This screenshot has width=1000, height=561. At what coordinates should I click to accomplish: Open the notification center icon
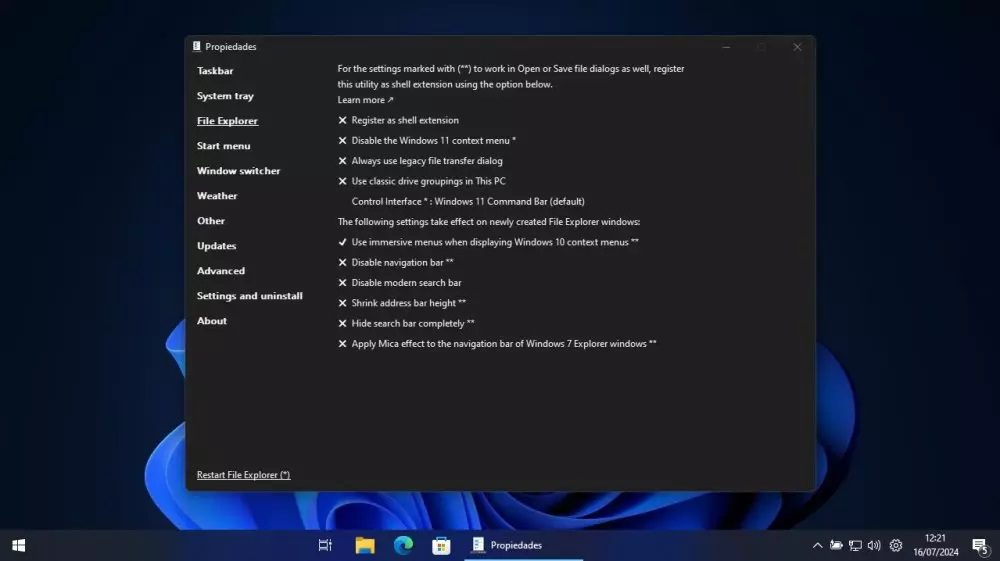[980, 546]
